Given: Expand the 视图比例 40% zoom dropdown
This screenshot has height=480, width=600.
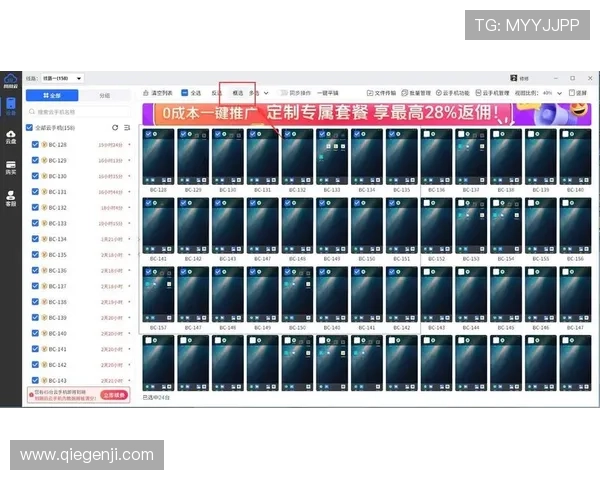Looking at the screenshot, I should point(560,92).
